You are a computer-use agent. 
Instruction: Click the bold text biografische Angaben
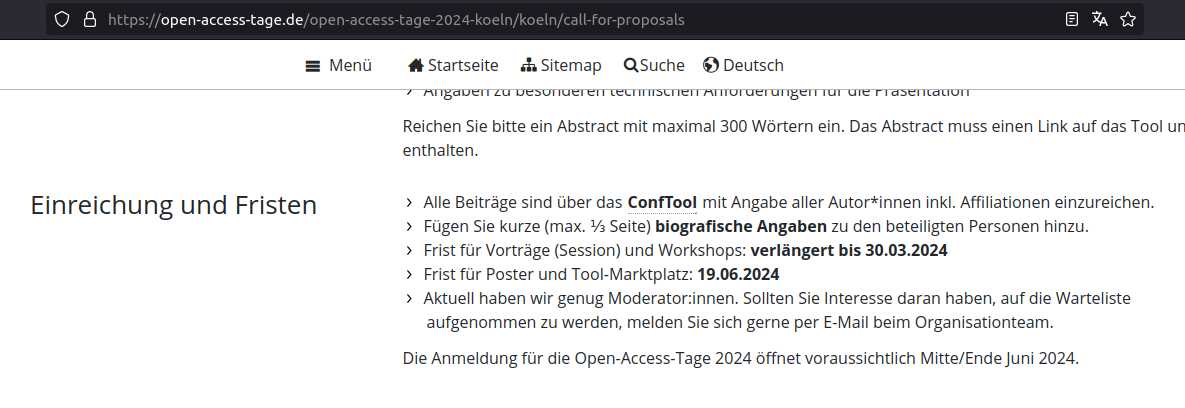[x=741, y=226]
